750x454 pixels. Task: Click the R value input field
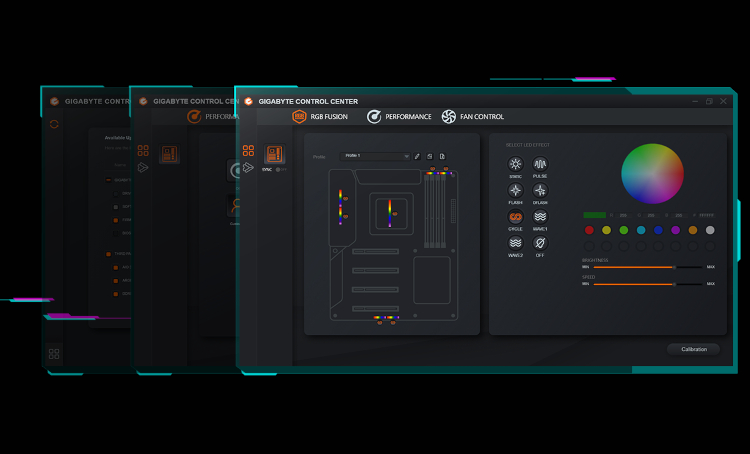[x=623, y=215]
